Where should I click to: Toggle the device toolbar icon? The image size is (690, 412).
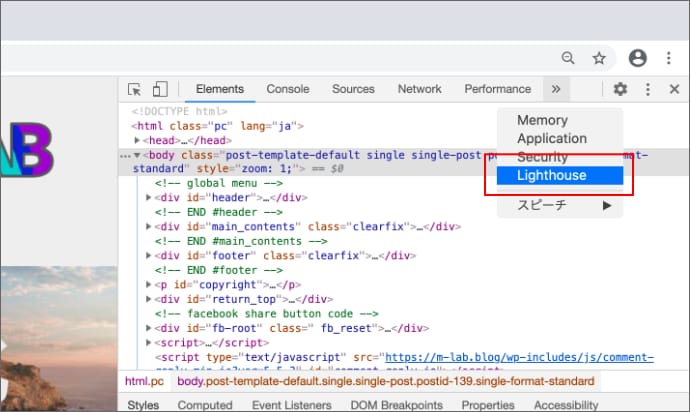(160, 89)
